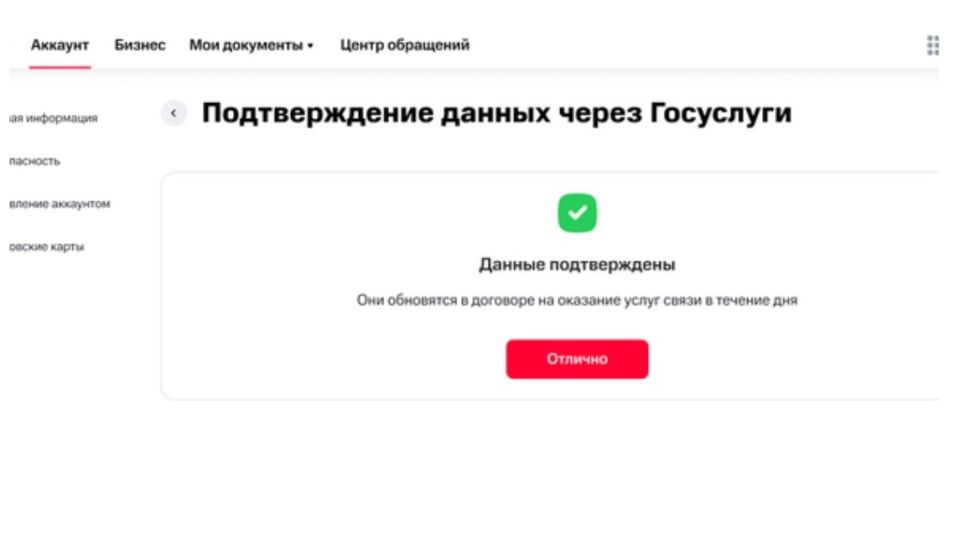Open the sidebar item ending in овские карты
960x540 pixels.
click(47, 247)
